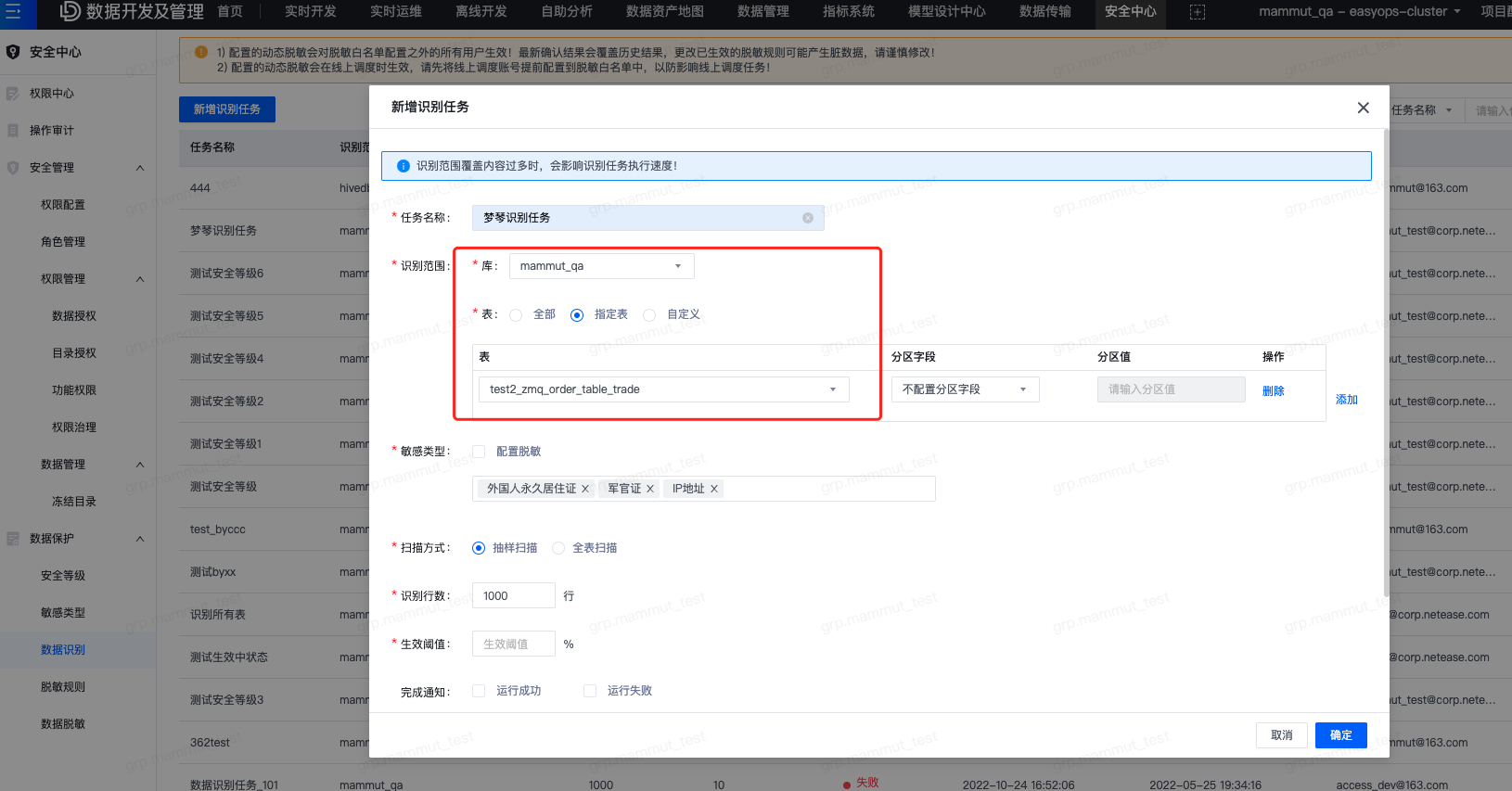1512x791 pixels.
Task: Click the 数据开发及管理 logo icon
Action: tap(70, 11)
